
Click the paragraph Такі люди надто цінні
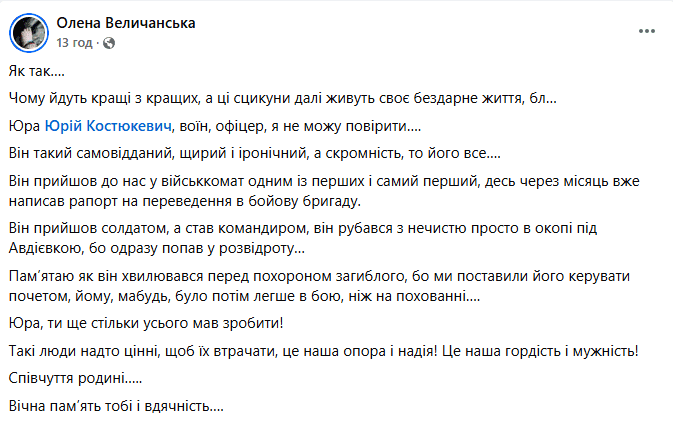(x=324, y=351)
